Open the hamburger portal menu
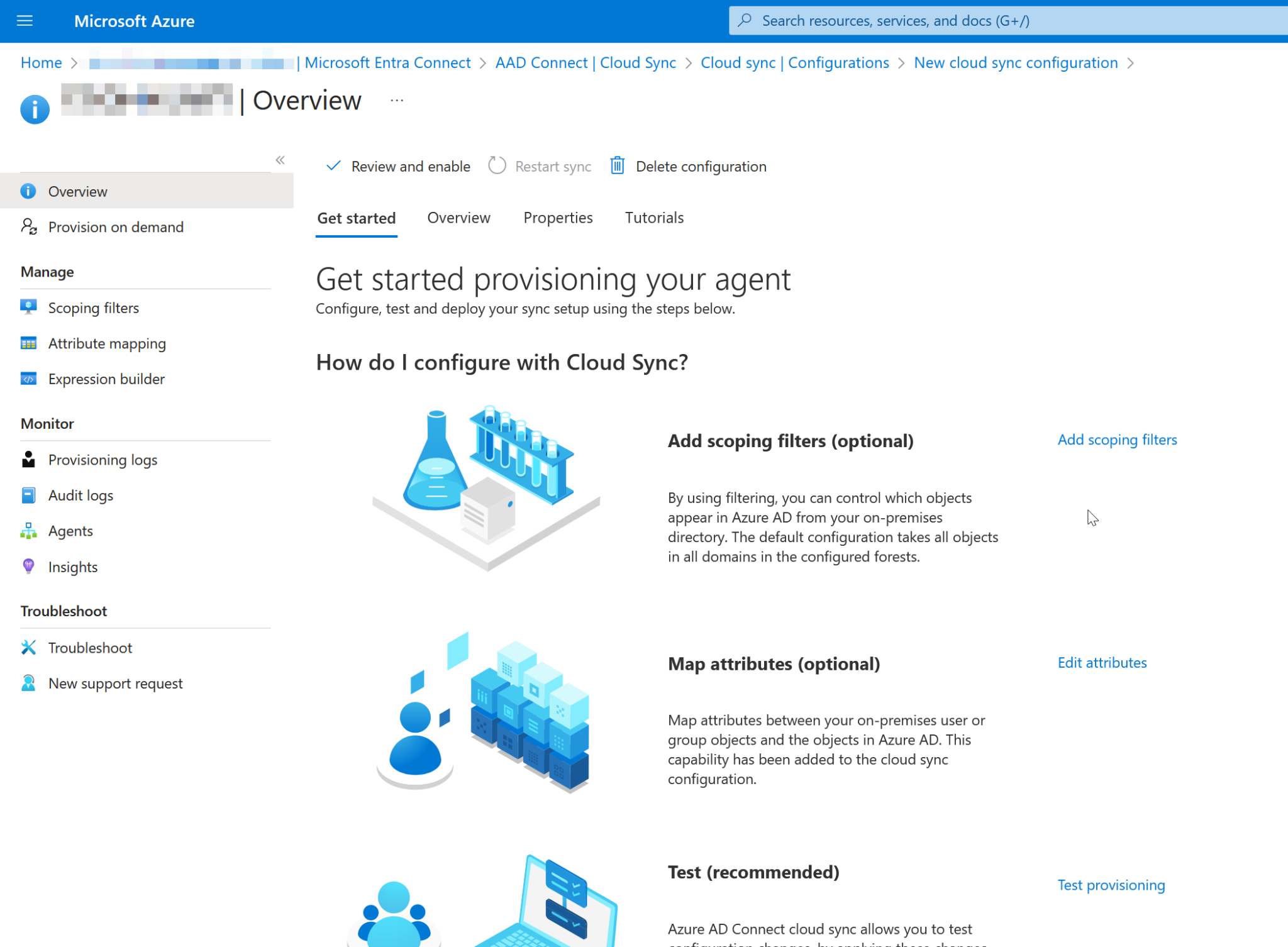This screenshot has width=1288, height=947. pos(25,21)
